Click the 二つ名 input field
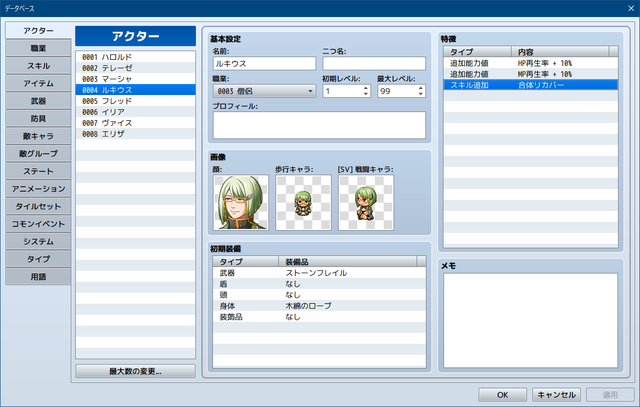 [x=374, y=64]
